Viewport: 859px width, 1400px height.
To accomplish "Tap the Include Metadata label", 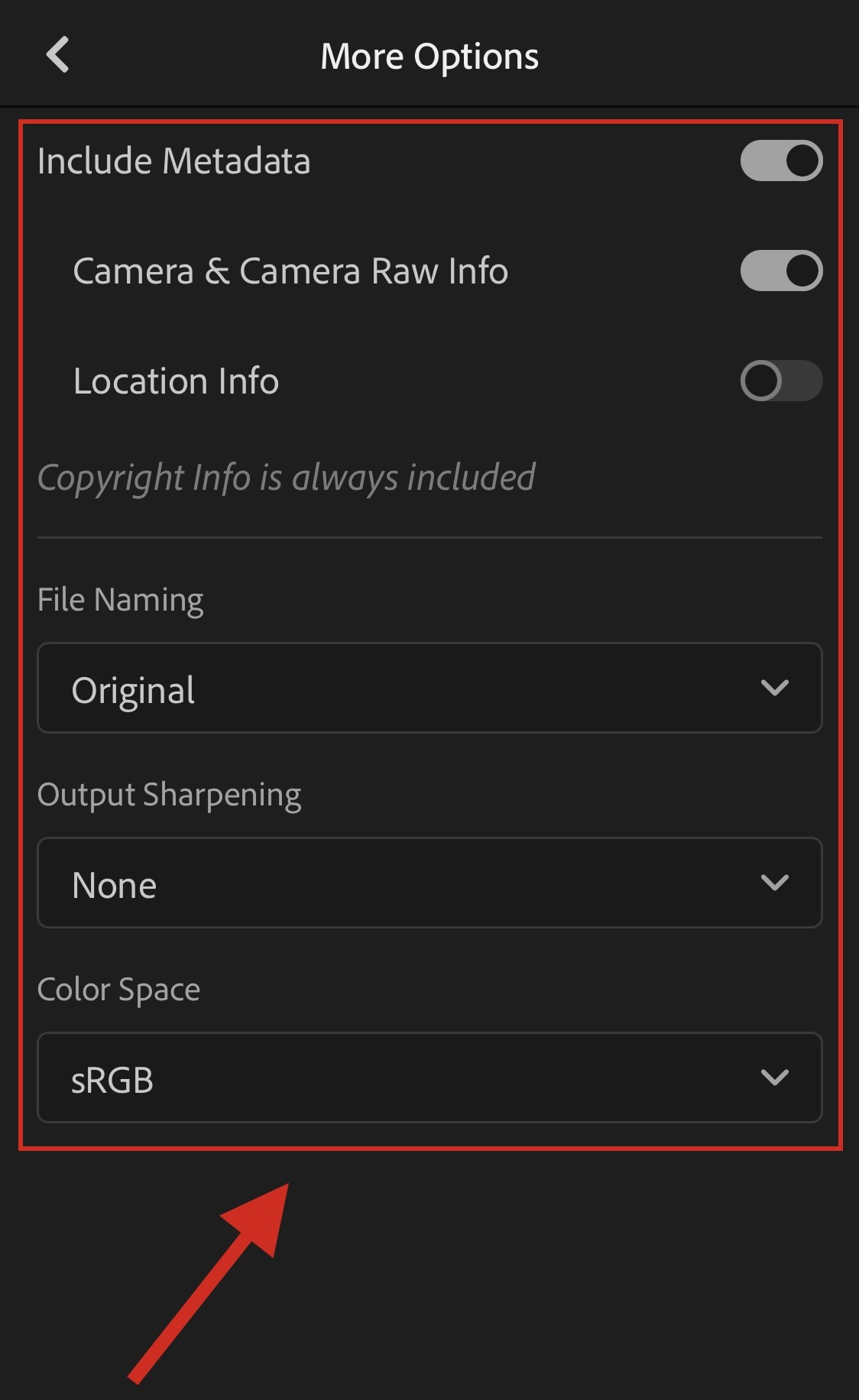I will (174, 161).
